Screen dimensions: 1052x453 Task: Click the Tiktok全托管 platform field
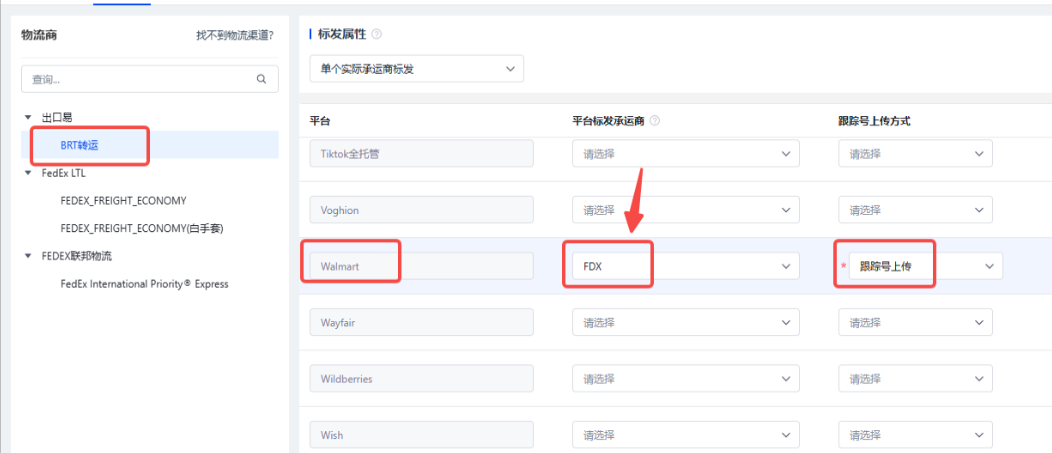(x=421, y=154)
